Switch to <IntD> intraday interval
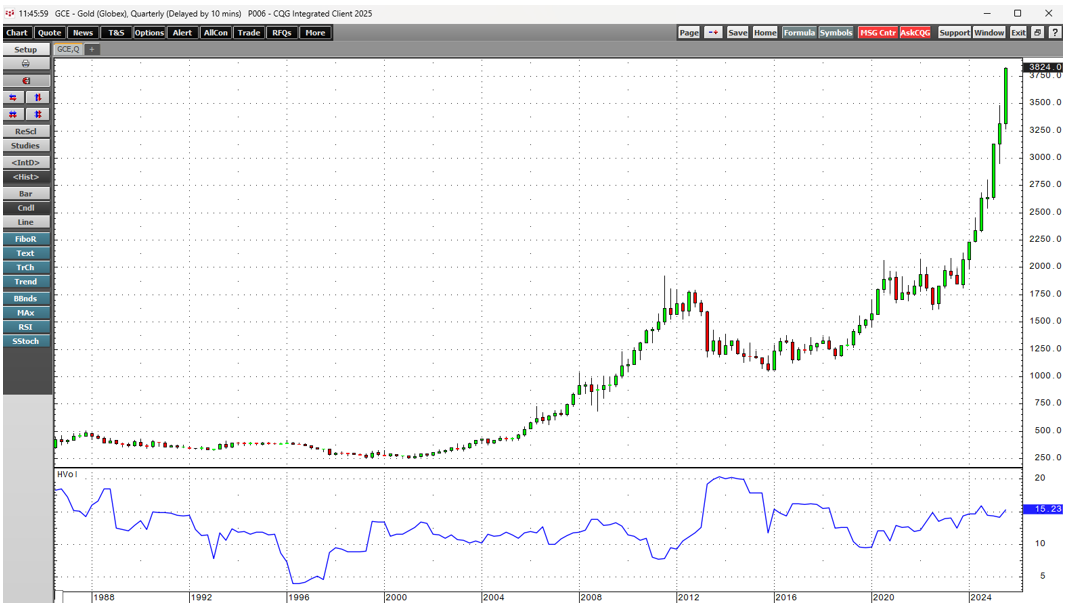 [x=26, y=163]
